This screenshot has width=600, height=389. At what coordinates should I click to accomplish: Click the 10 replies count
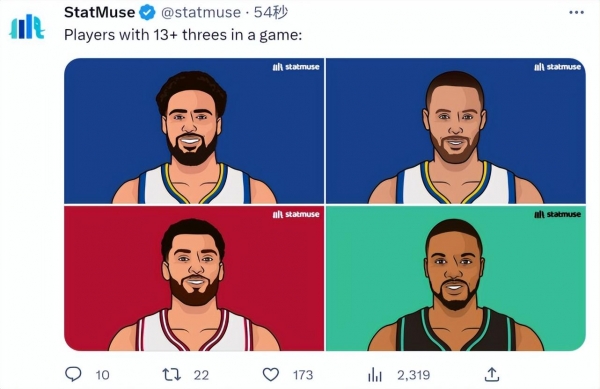(102, 375)
